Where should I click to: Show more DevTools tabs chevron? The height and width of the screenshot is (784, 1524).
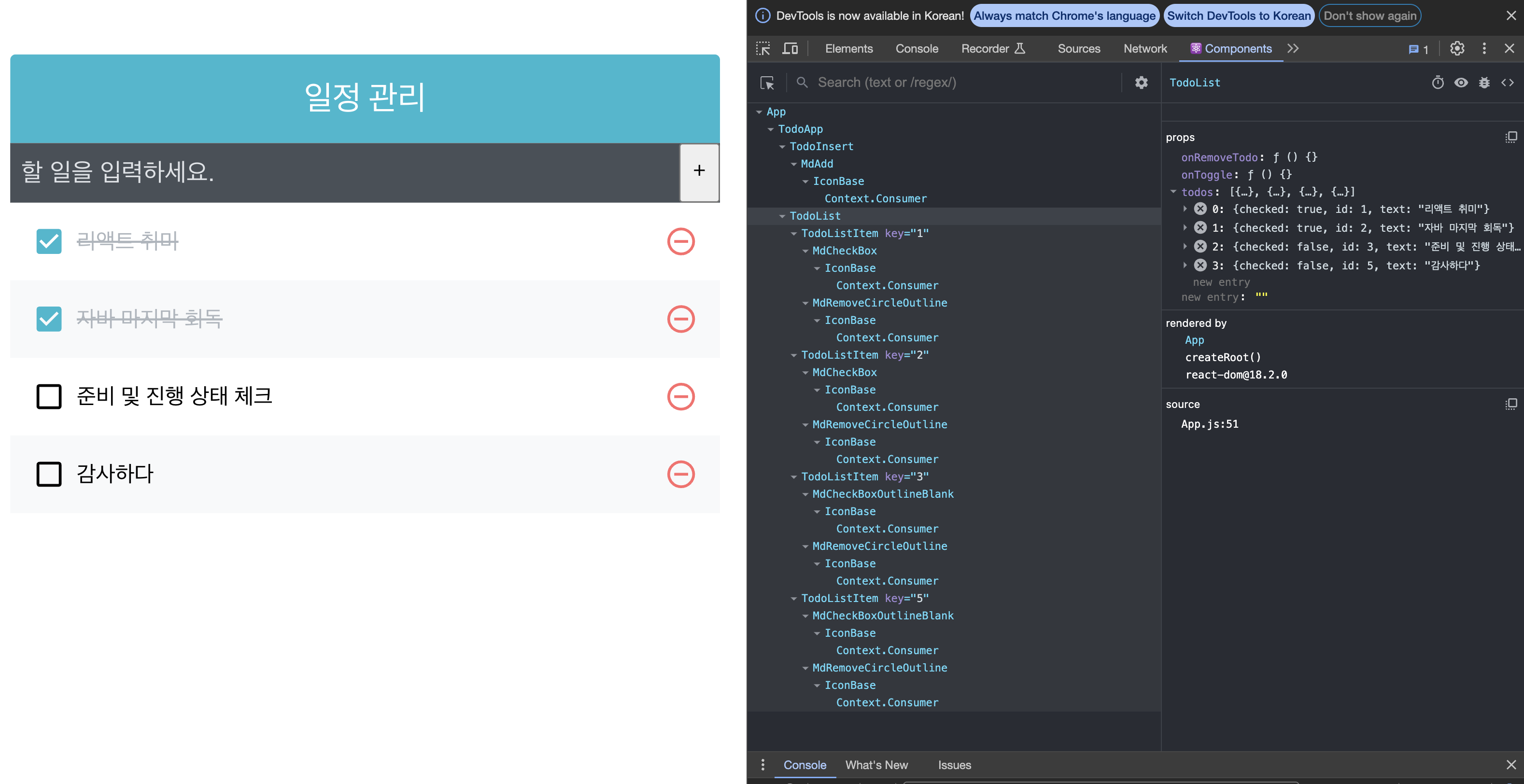[x=1293, y=48]
